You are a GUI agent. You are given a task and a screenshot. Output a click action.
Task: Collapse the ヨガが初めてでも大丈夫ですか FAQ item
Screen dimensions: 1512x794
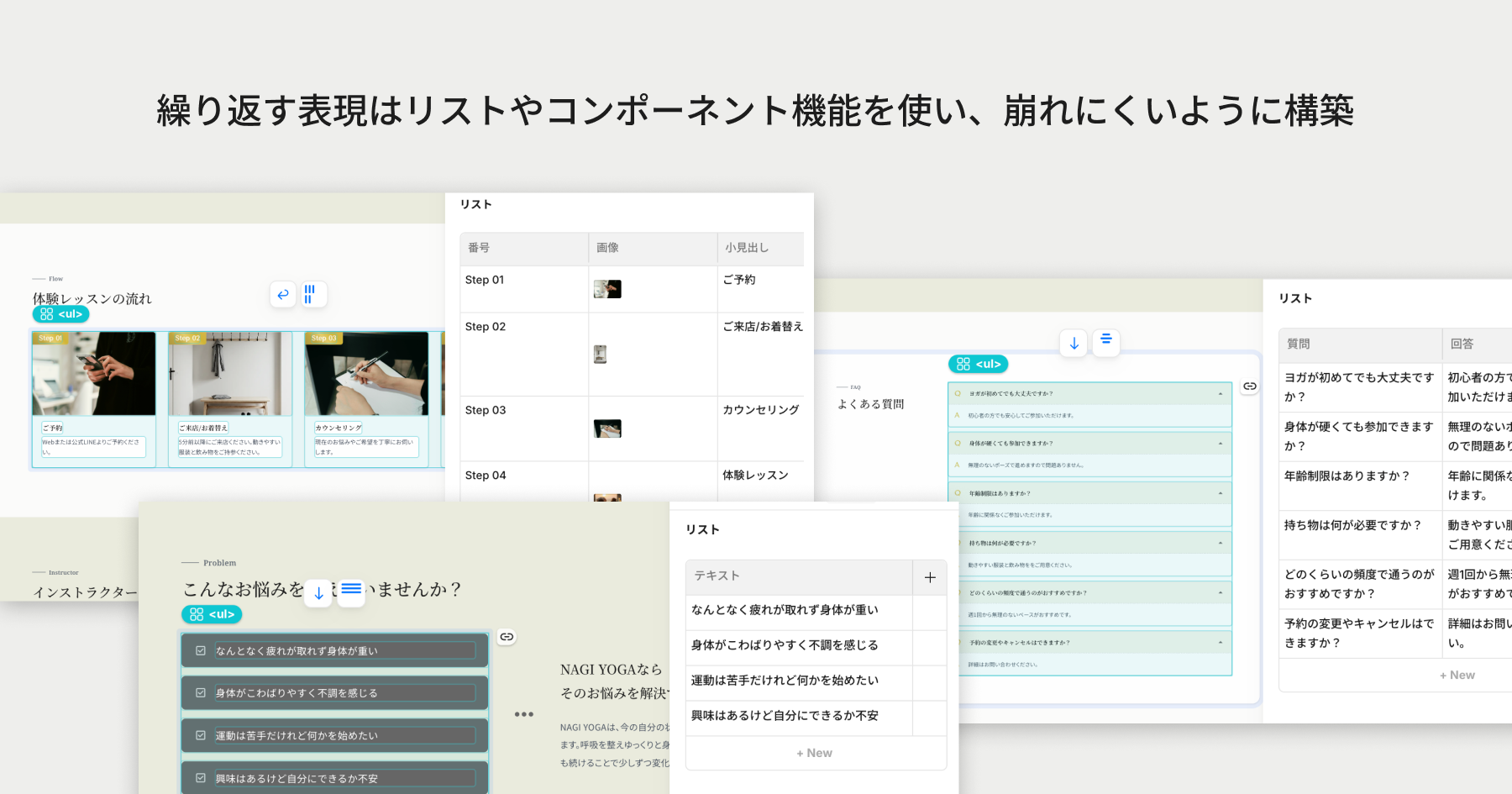click(x=1220, y=392)
